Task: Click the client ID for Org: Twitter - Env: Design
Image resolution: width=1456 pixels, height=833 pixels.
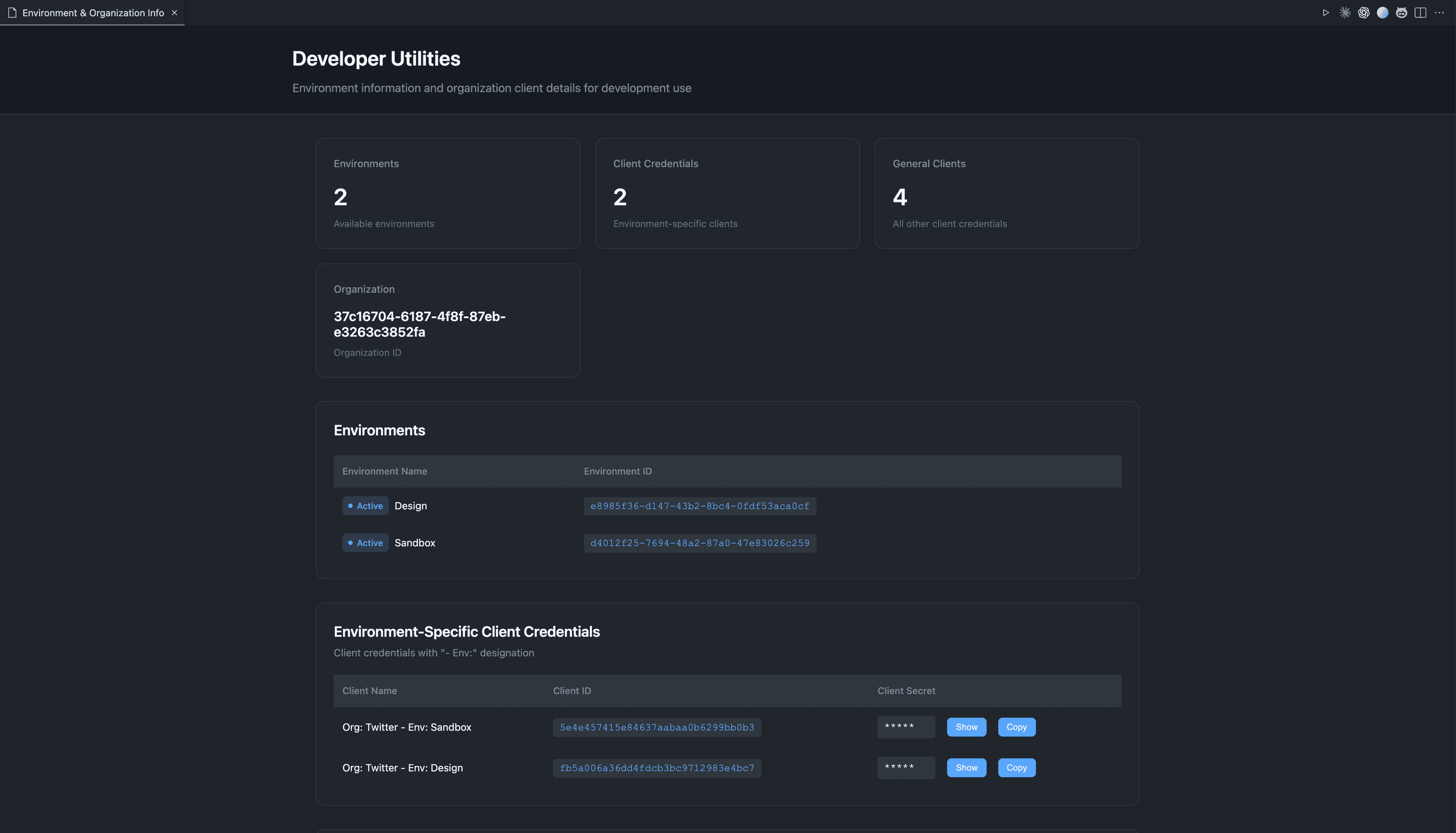Action: click(x=656, y=768)
